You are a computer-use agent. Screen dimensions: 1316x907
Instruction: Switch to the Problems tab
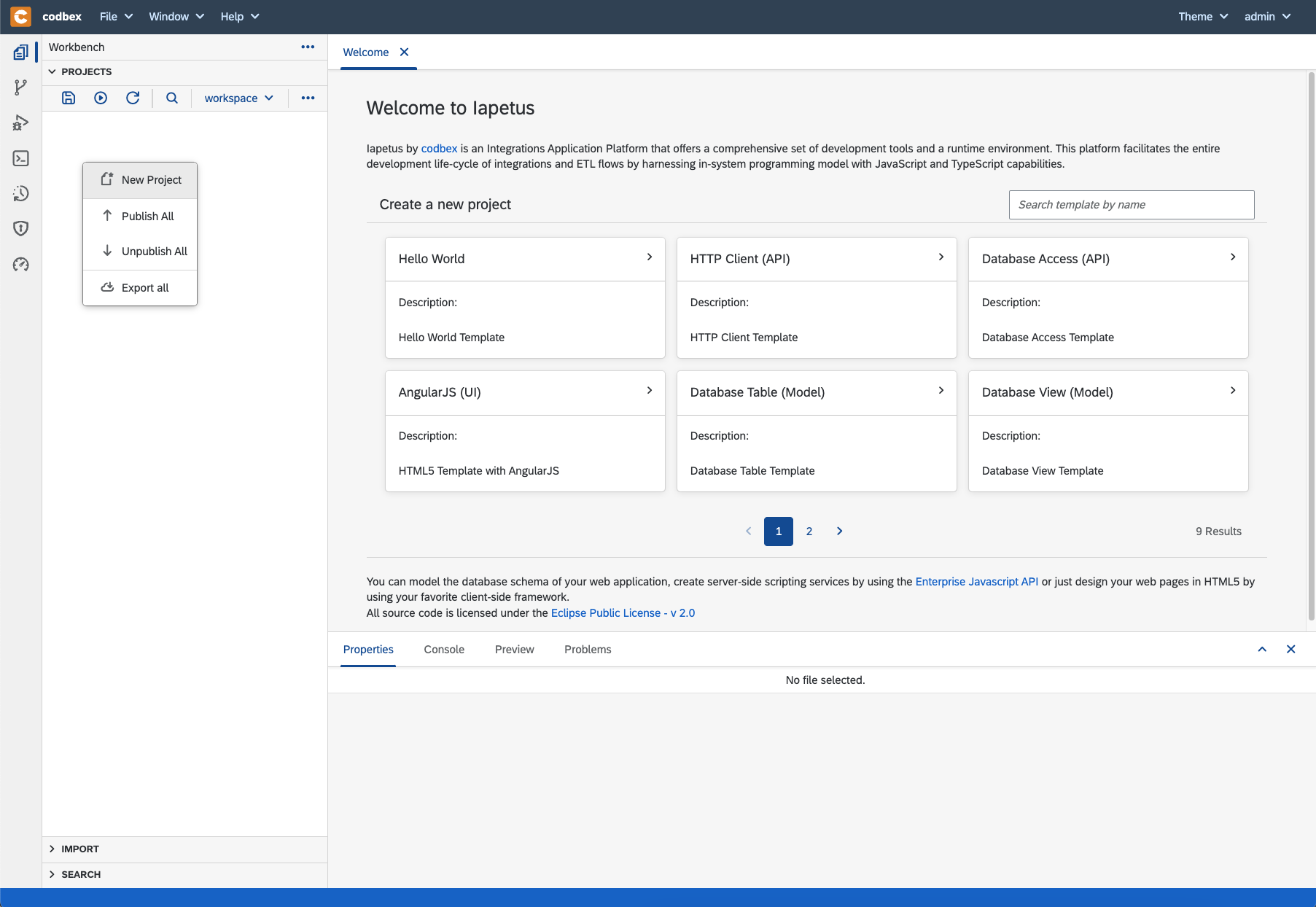click(x=588, y=649)
